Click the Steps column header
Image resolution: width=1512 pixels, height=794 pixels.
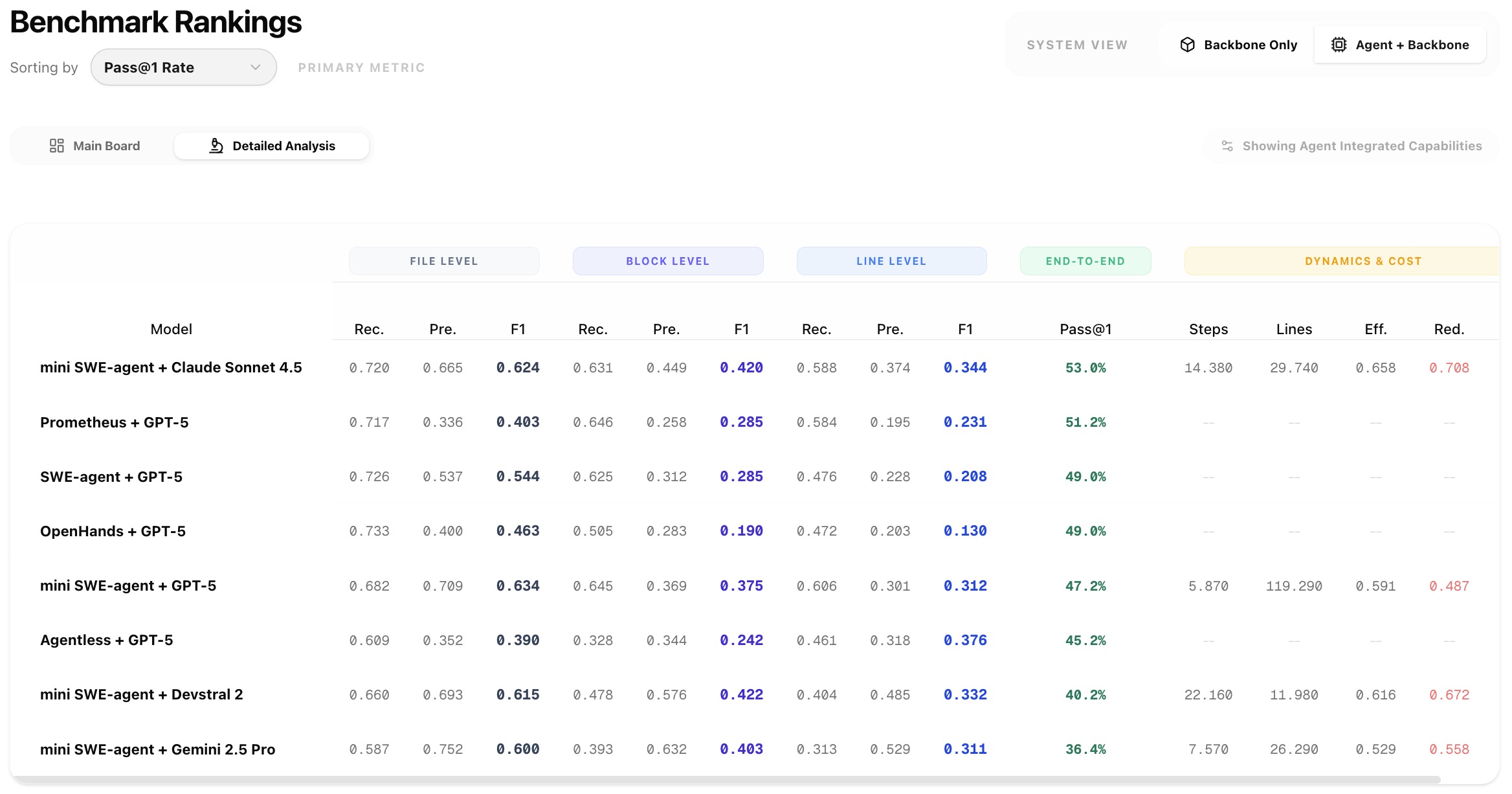click(x=1208, y=329)
